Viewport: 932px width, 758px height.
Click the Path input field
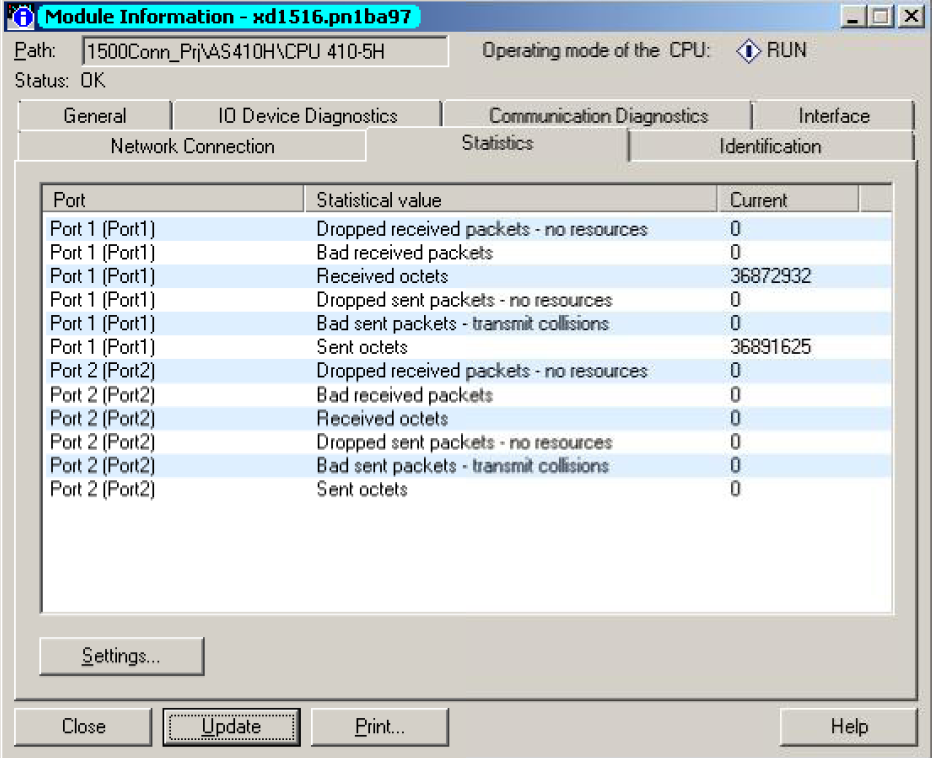click(264, 51)
